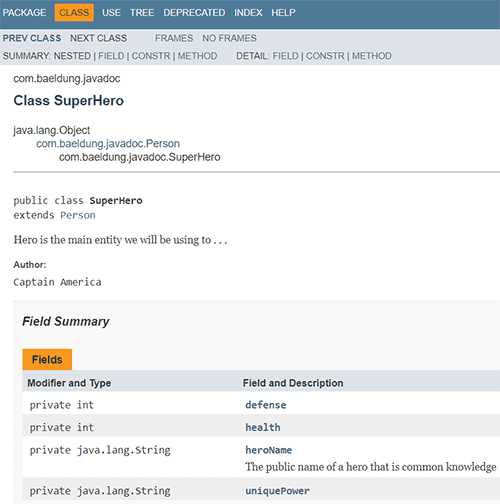Open the DEPRECATED list

pos(194,13)
